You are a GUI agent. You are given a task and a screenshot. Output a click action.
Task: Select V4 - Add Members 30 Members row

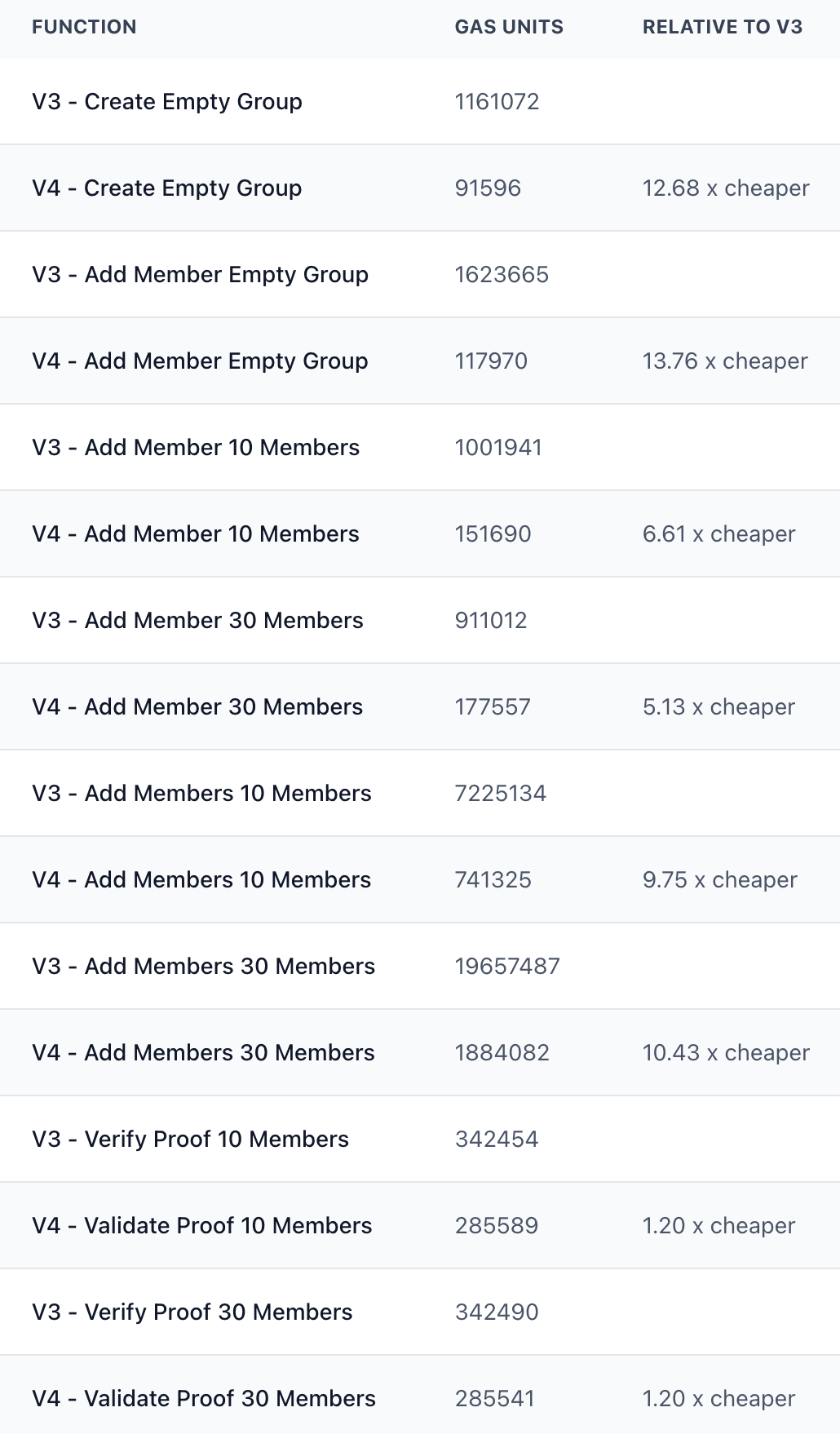[x=420, y=1053]
